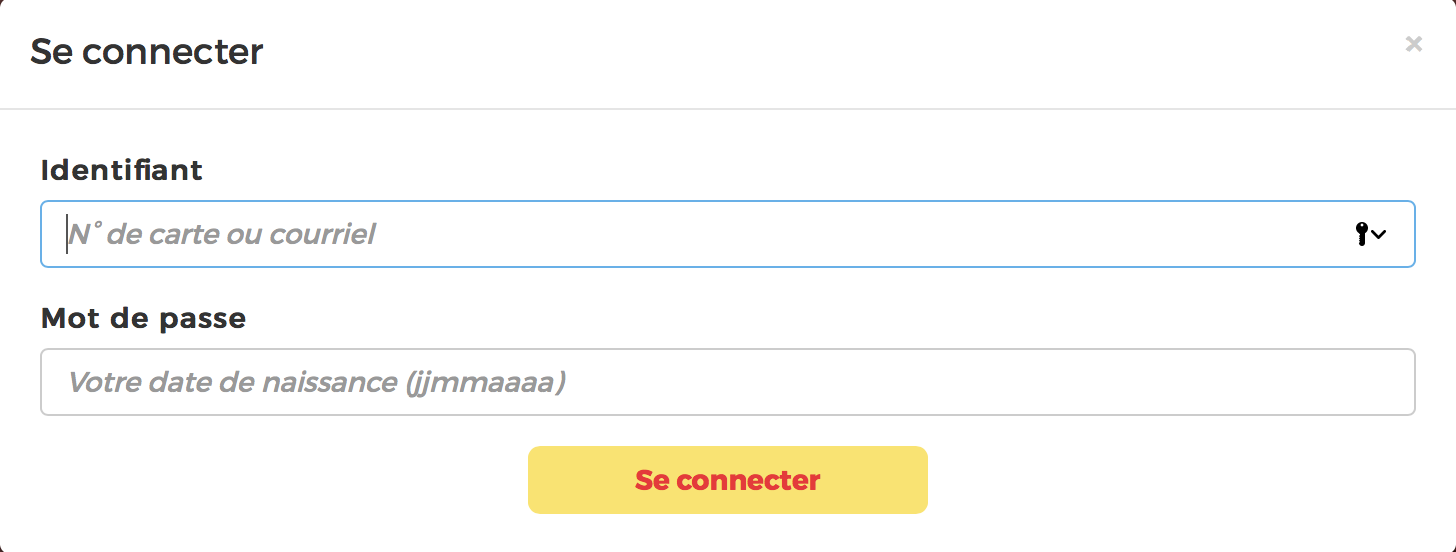
Task: Dismiss the login modal with the X
Action: (x=1413, y=44)
